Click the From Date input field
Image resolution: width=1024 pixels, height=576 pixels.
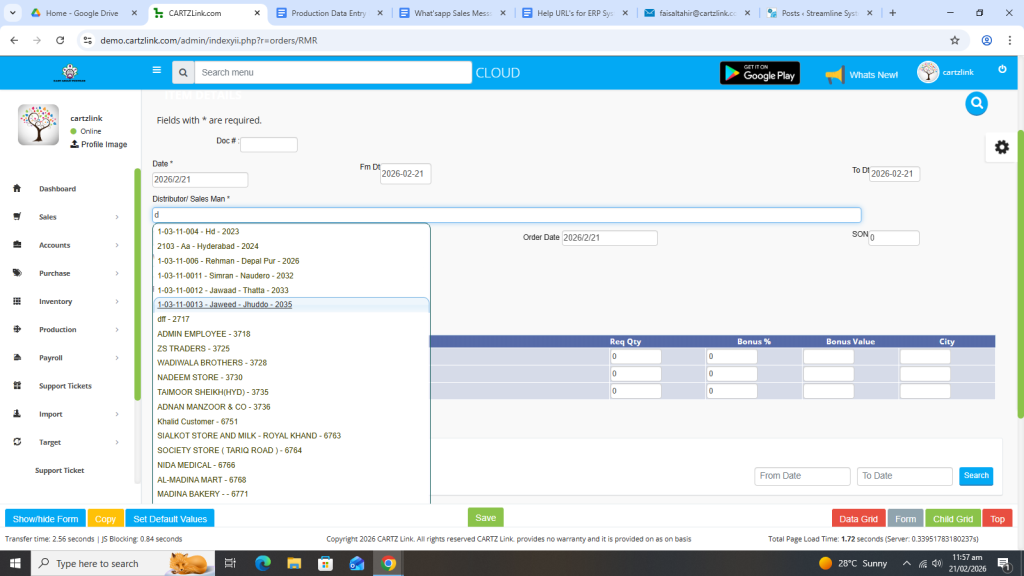(801, 476)
